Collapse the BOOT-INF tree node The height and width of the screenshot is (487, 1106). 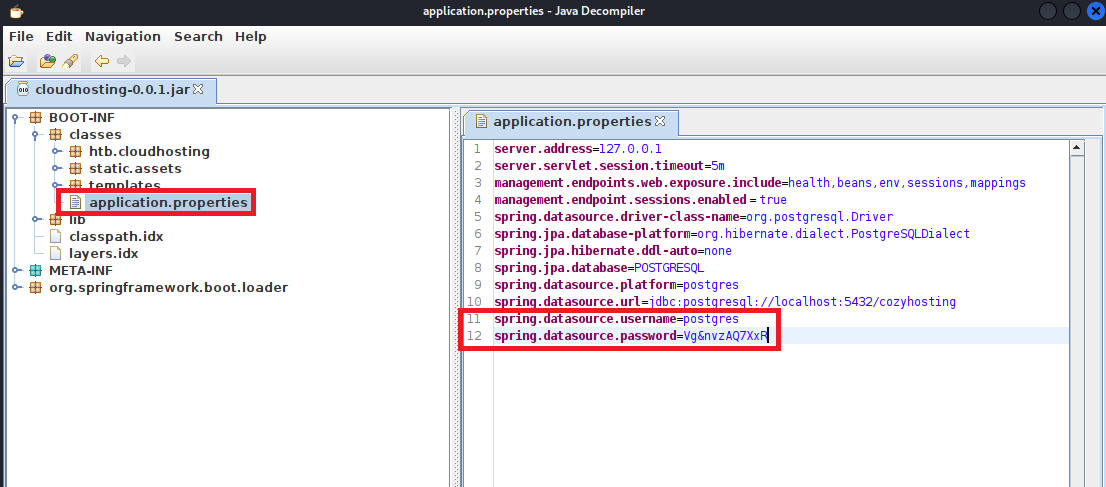[17, 118]
